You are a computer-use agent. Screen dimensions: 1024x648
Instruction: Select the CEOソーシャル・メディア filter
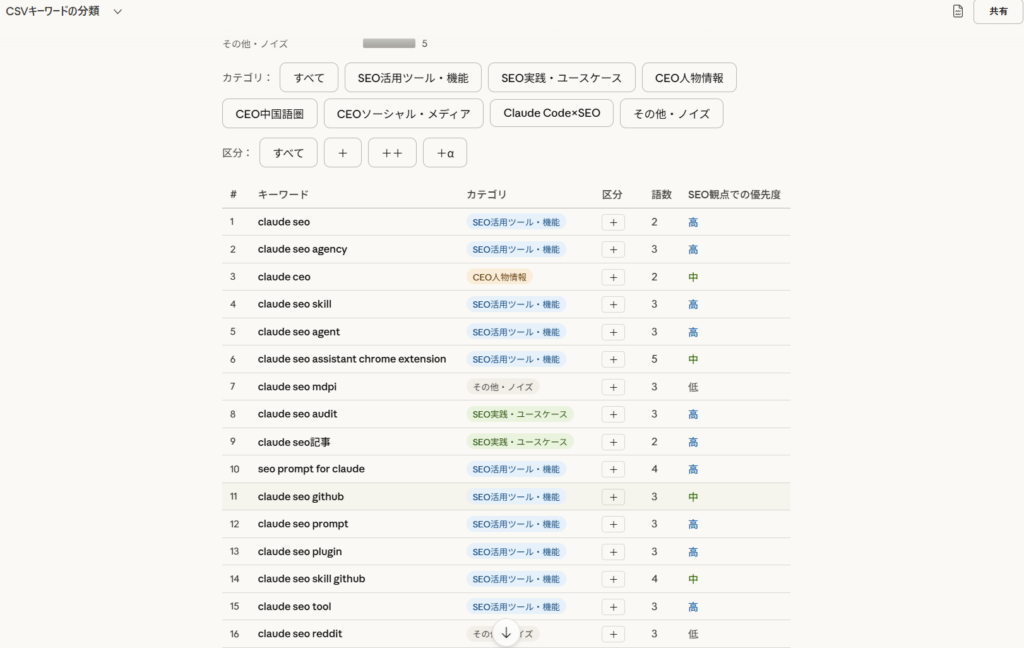point(402,113)
